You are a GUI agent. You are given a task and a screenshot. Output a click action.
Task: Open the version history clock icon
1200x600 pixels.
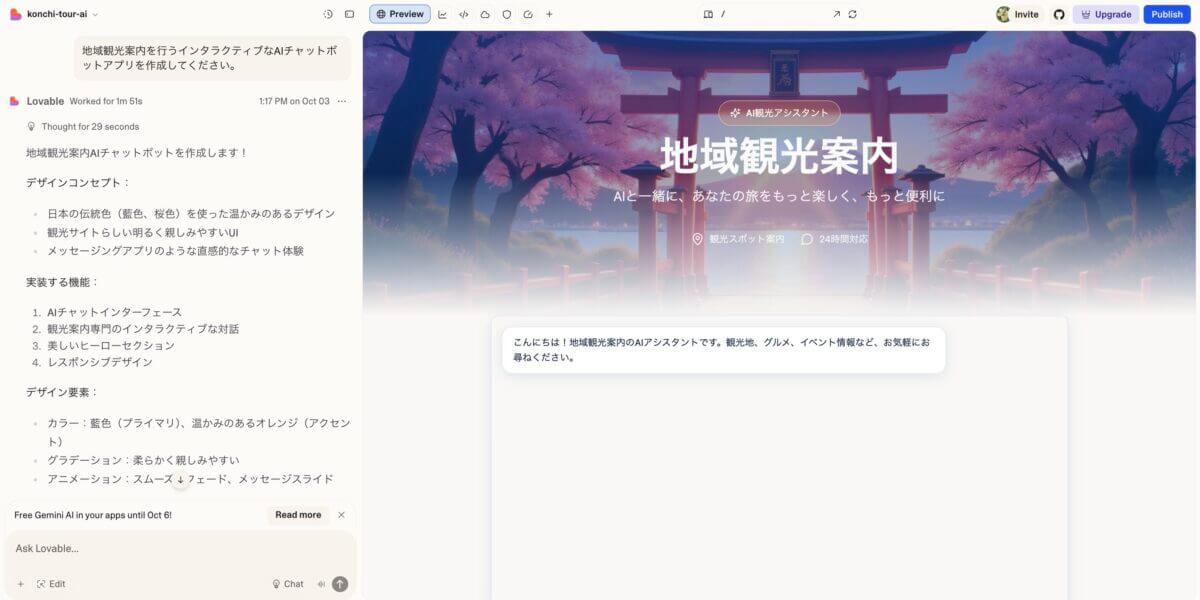(328, 14)
